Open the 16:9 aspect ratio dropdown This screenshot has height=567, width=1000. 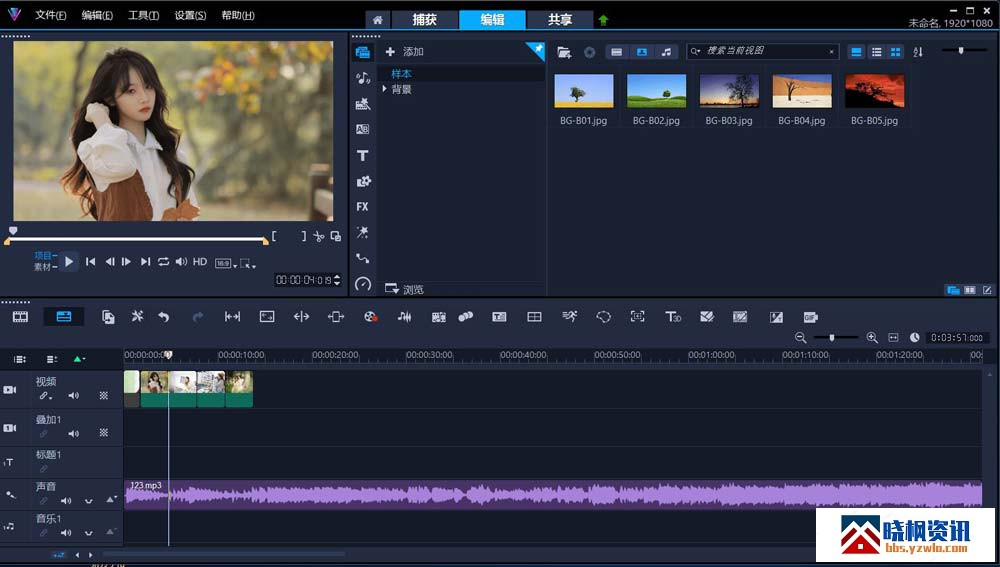click(226, 263)
